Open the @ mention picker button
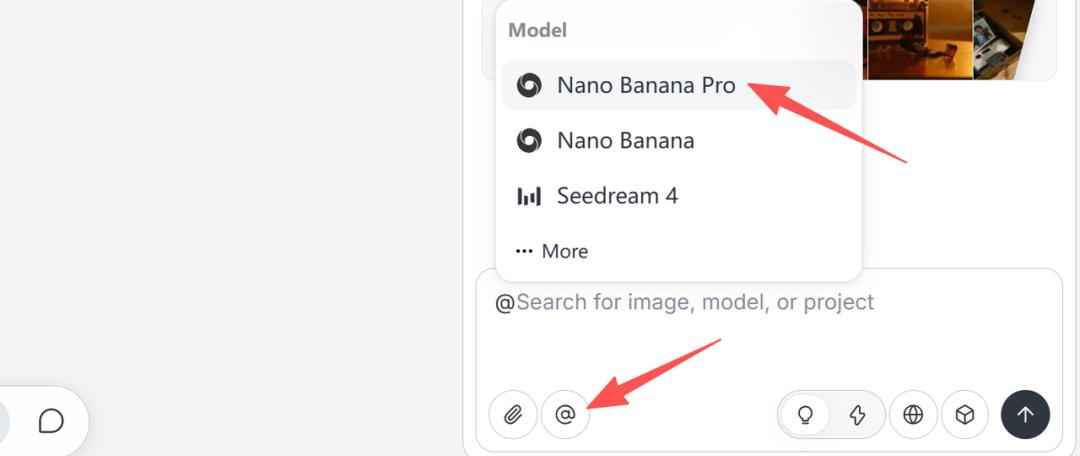 pyautogui.click(x=565, y=414)
